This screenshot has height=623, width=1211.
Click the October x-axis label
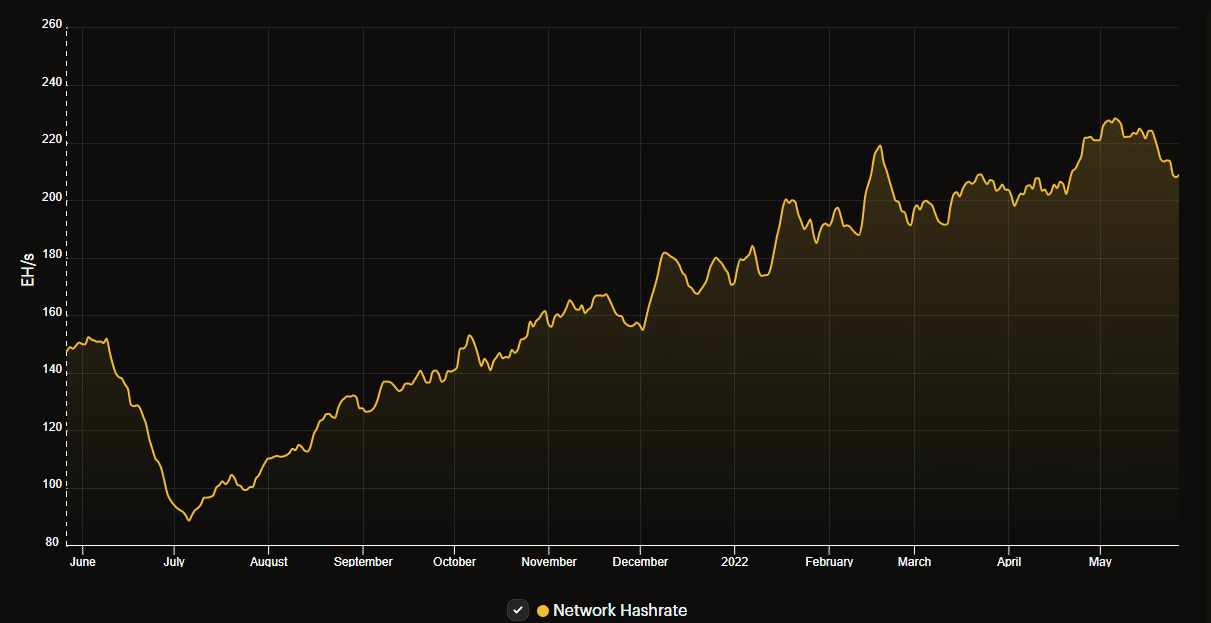454,562
